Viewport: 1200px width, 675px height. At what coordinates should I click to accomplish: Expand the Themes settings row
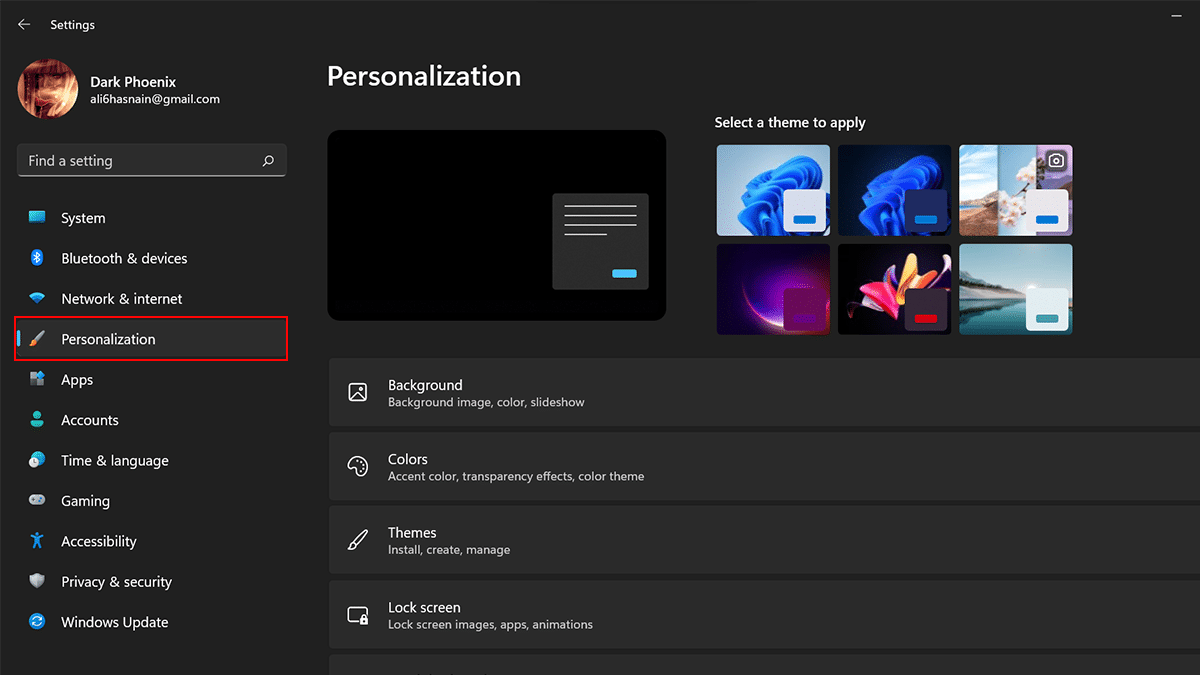(760, 540)
